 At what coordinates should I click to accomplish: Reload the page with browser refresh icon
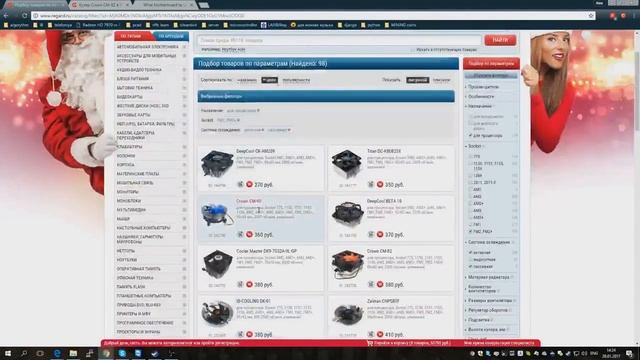[x=24, y=16]
